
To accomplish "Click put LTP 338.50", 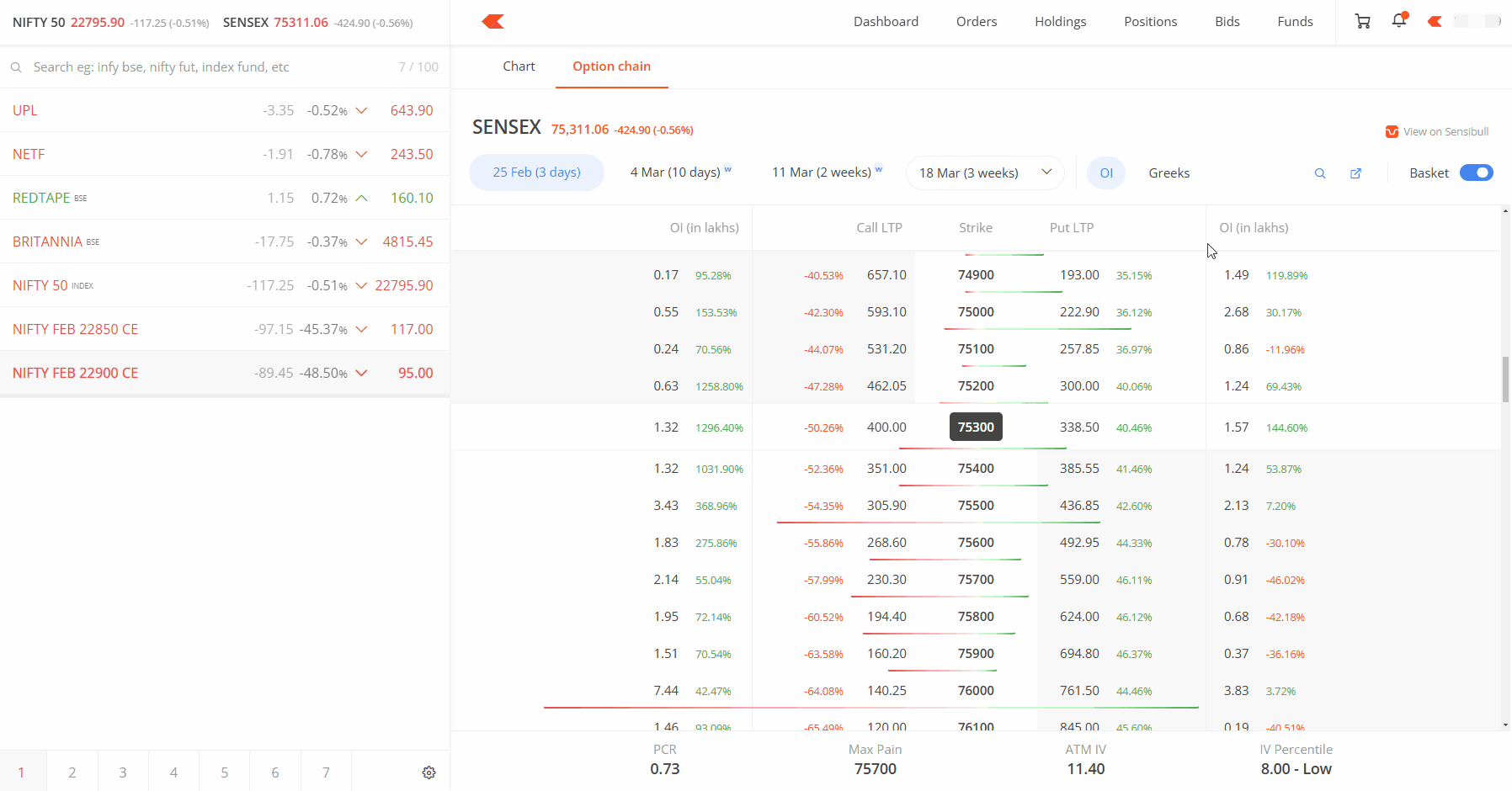I will pos(1079,427).
